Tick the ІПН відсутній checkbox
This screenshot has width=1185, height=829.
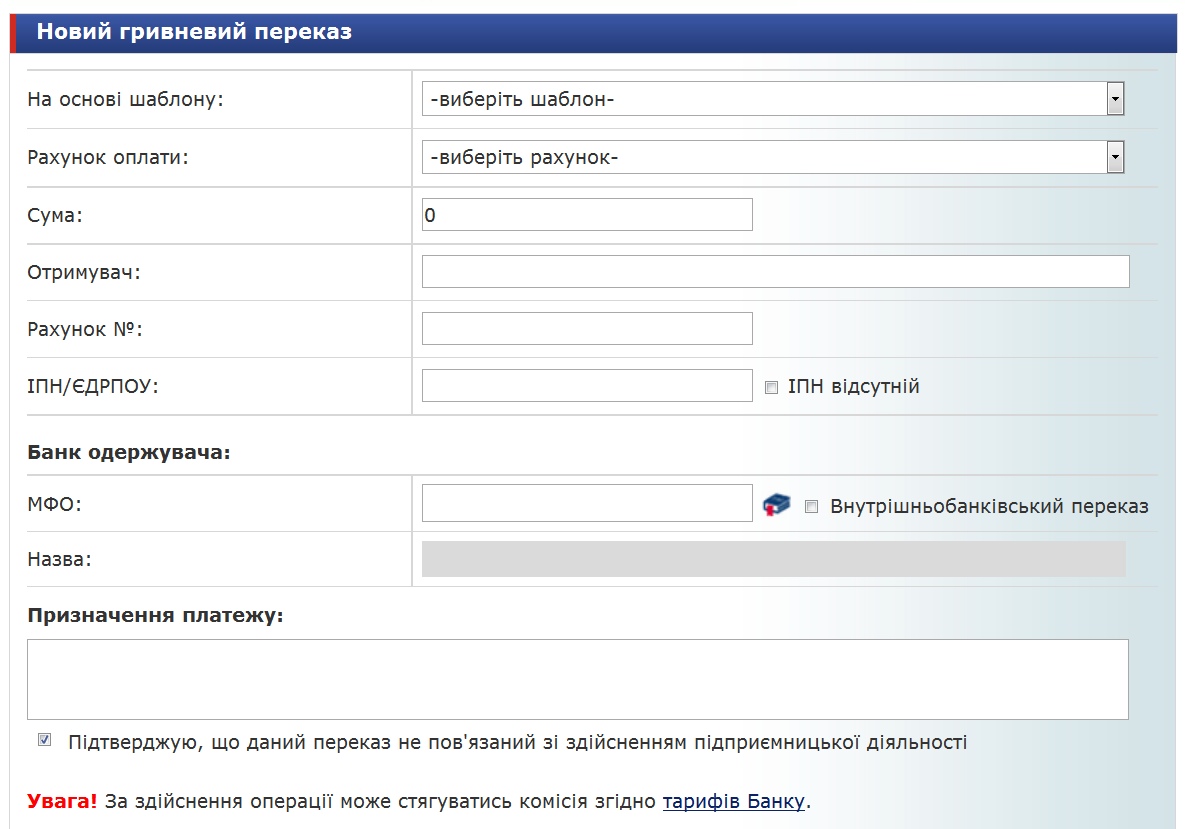pos(772,388)
